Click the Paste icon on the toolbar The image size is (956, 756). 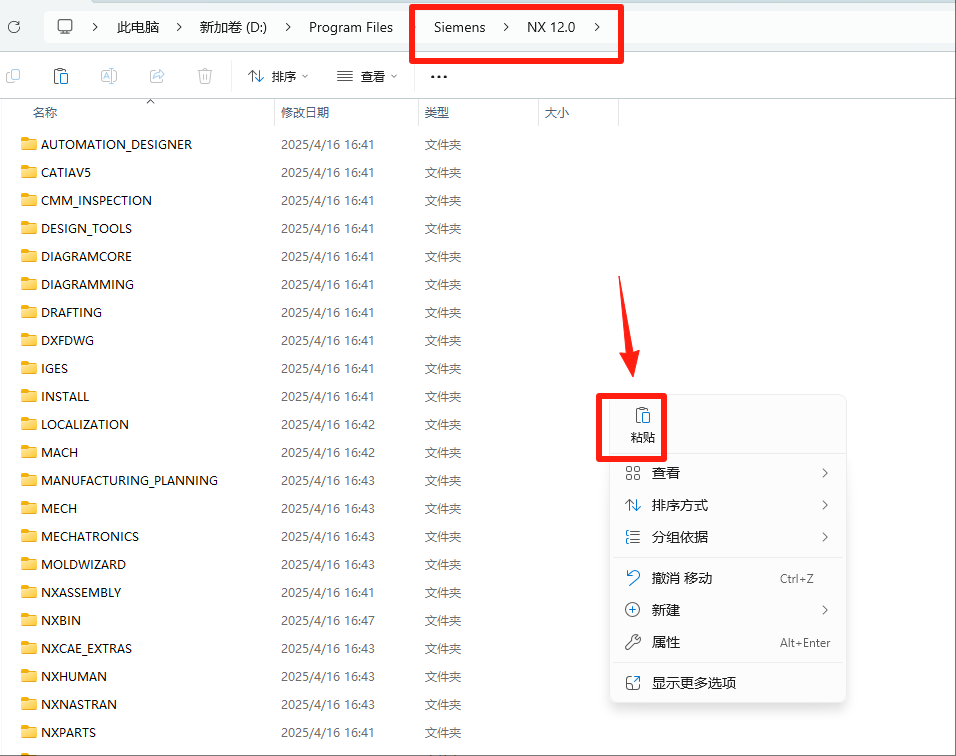point(60,76)
